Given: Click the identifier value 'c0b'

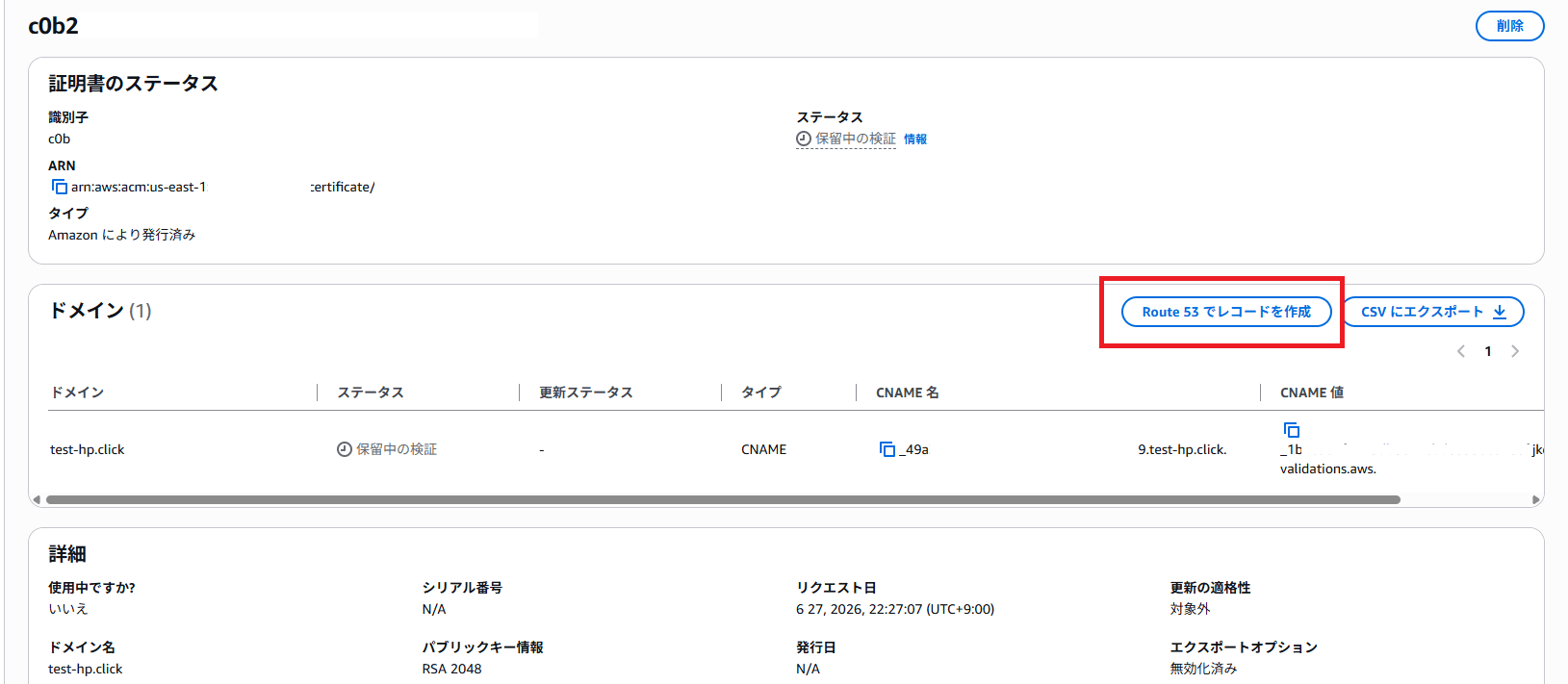Looking at the screenshot, I should click(60, 139).
